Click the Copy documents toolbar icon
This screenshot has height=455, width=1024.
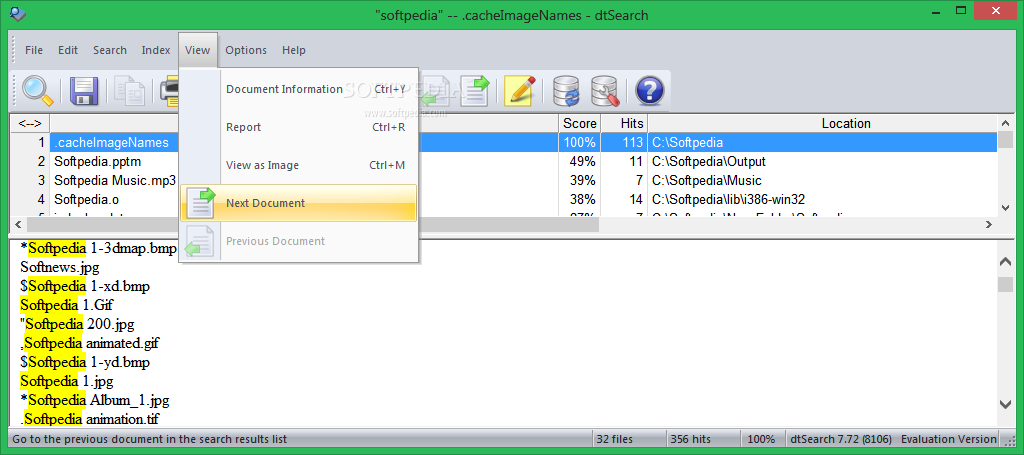(x=129, y=91)
